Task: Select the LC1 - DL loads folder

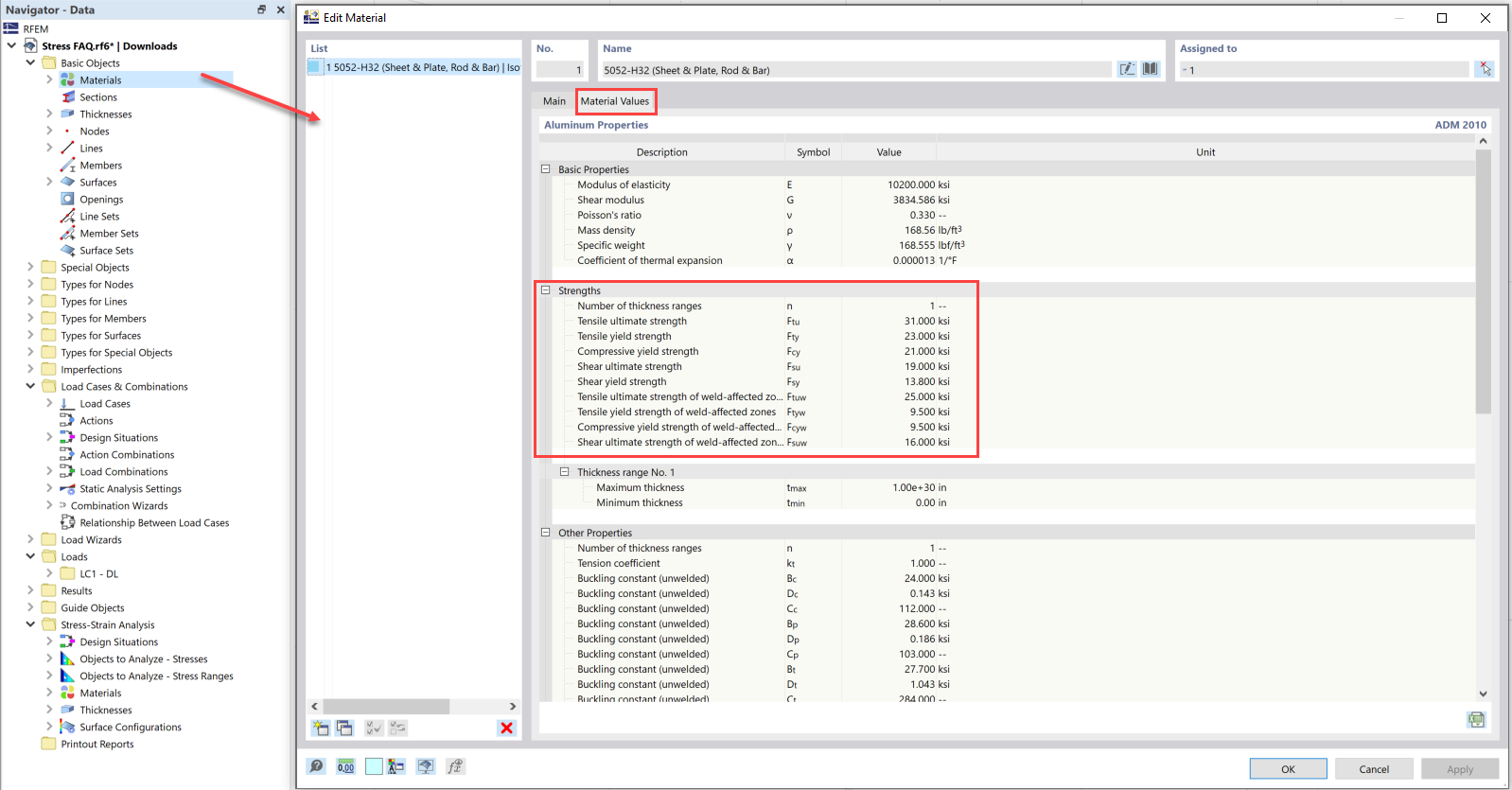Action: (98, 574)
